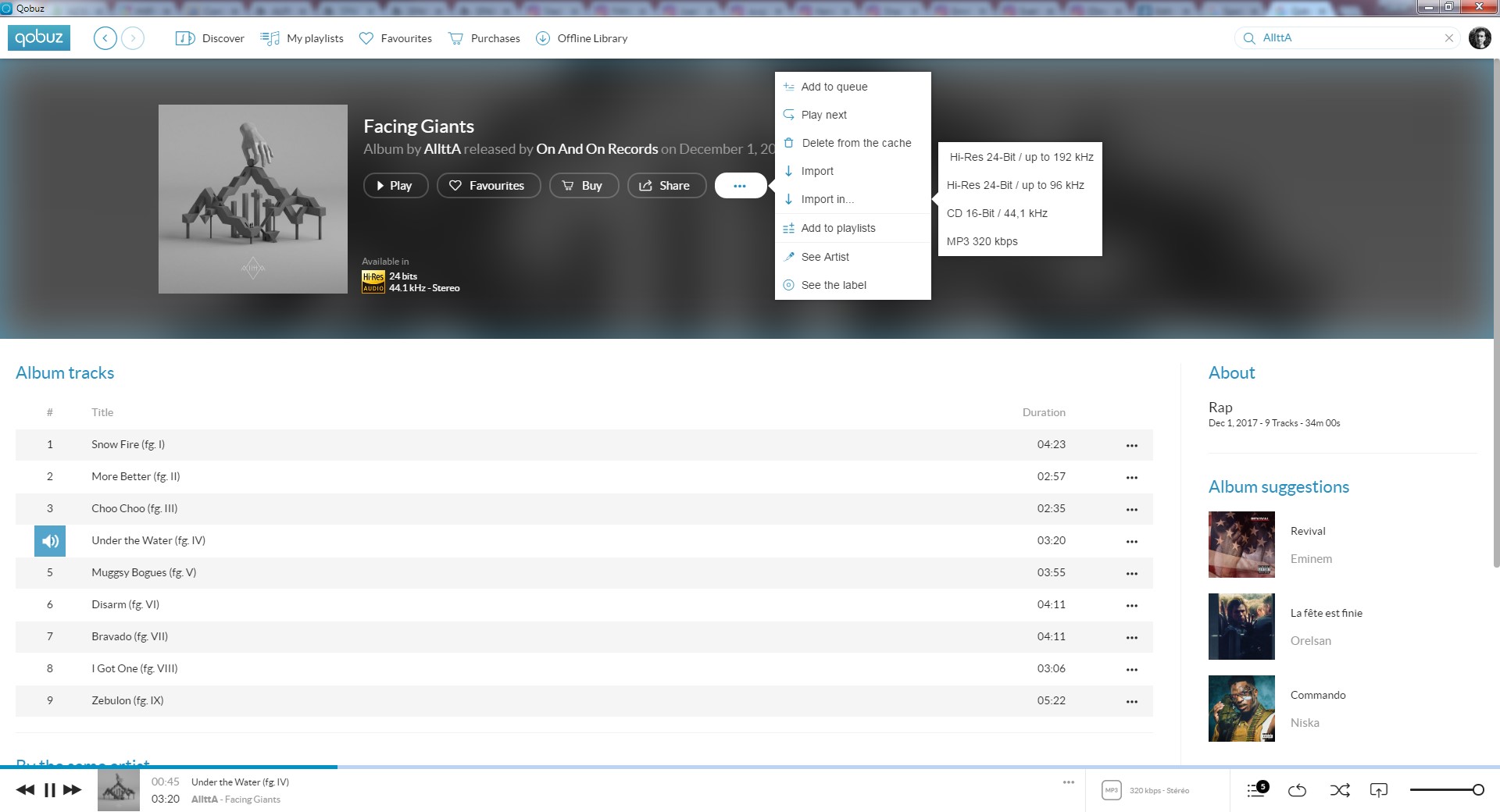Click the now-playing speaker icon on track 4
This screenshot has height=812, width=1500.
point(50,541)
